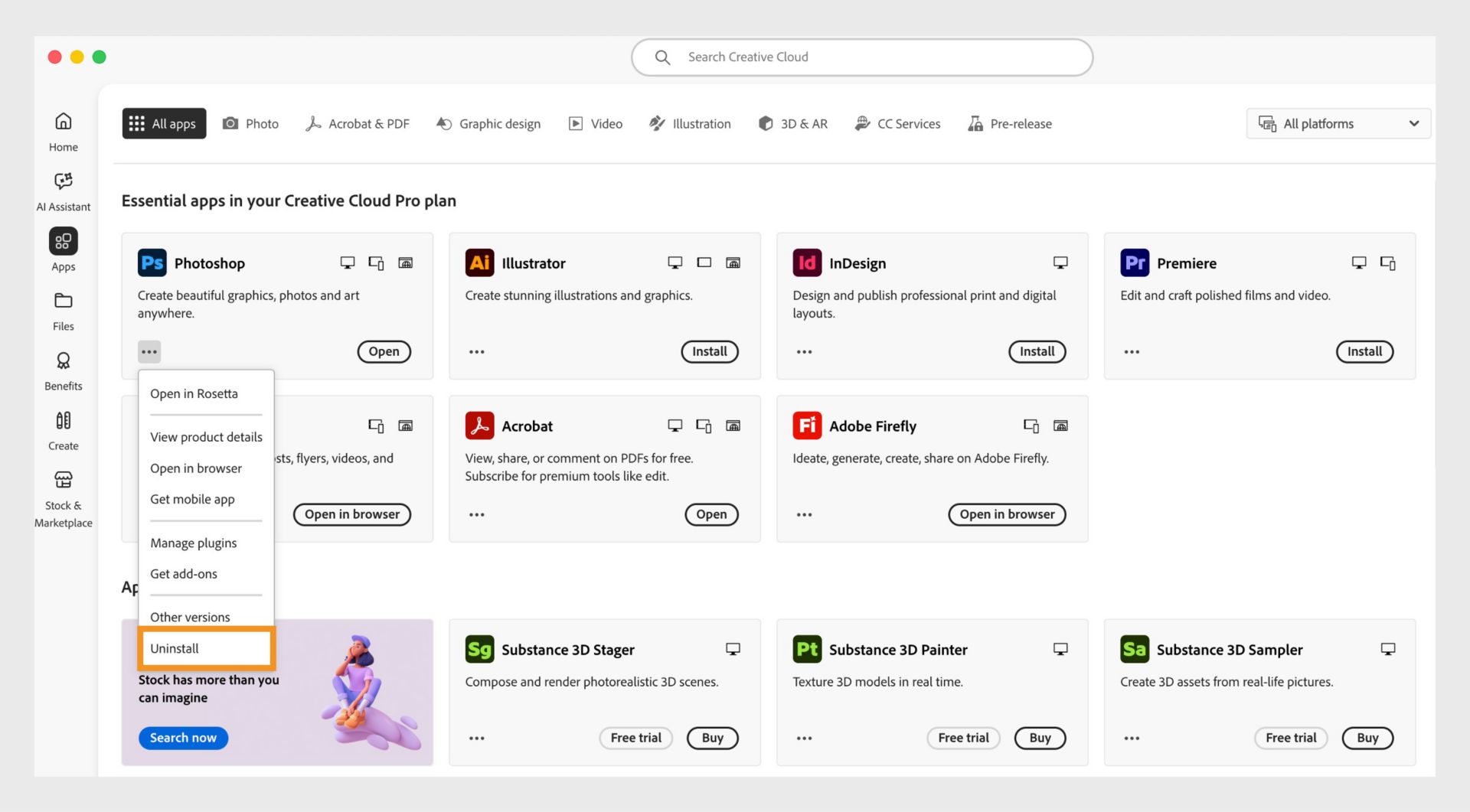
Task: Click Adobe Firefly's web platform icon
Action: coord(1060,426)
